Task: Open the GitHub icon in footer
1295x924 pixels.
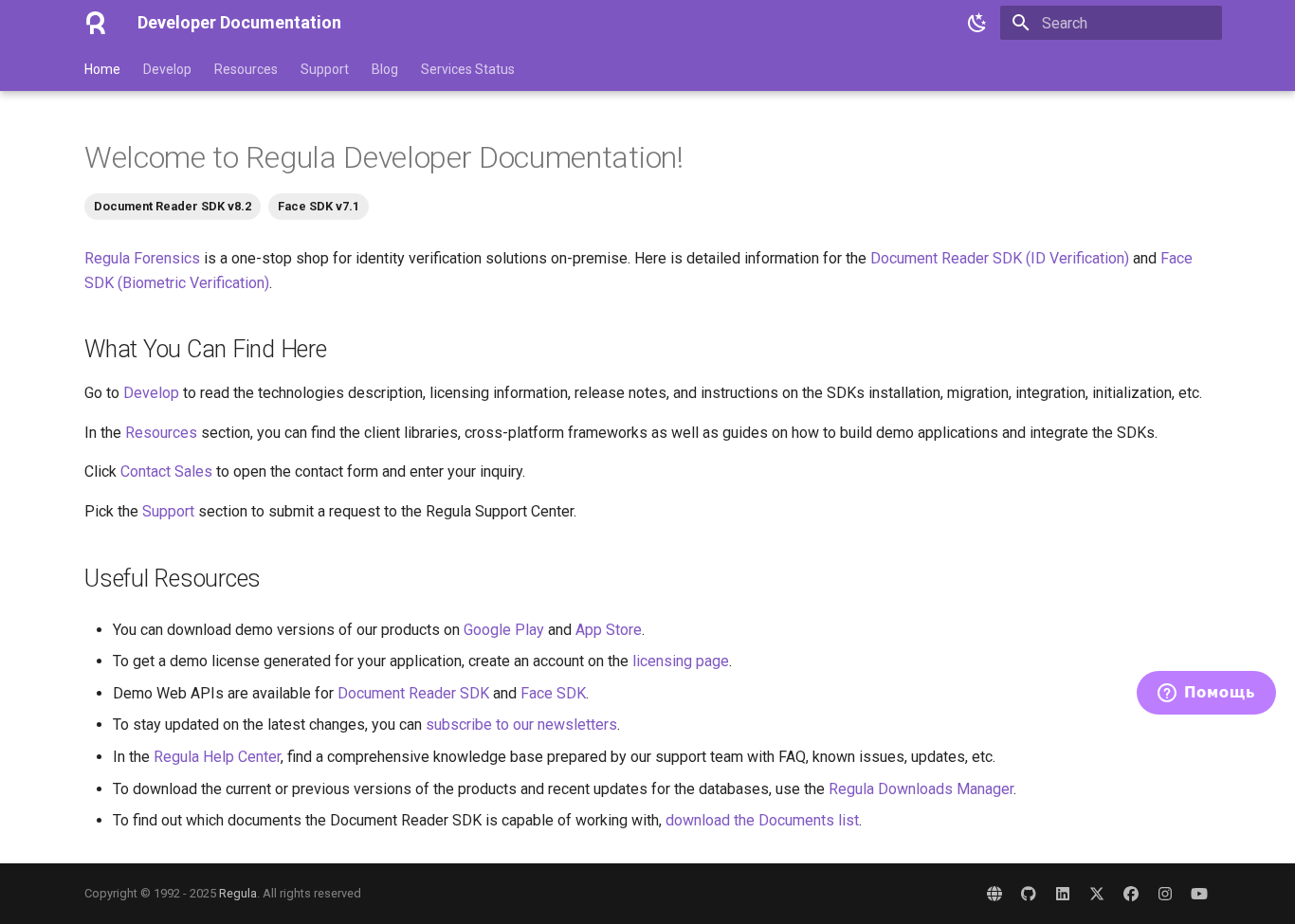Action: pos(1029,894)
